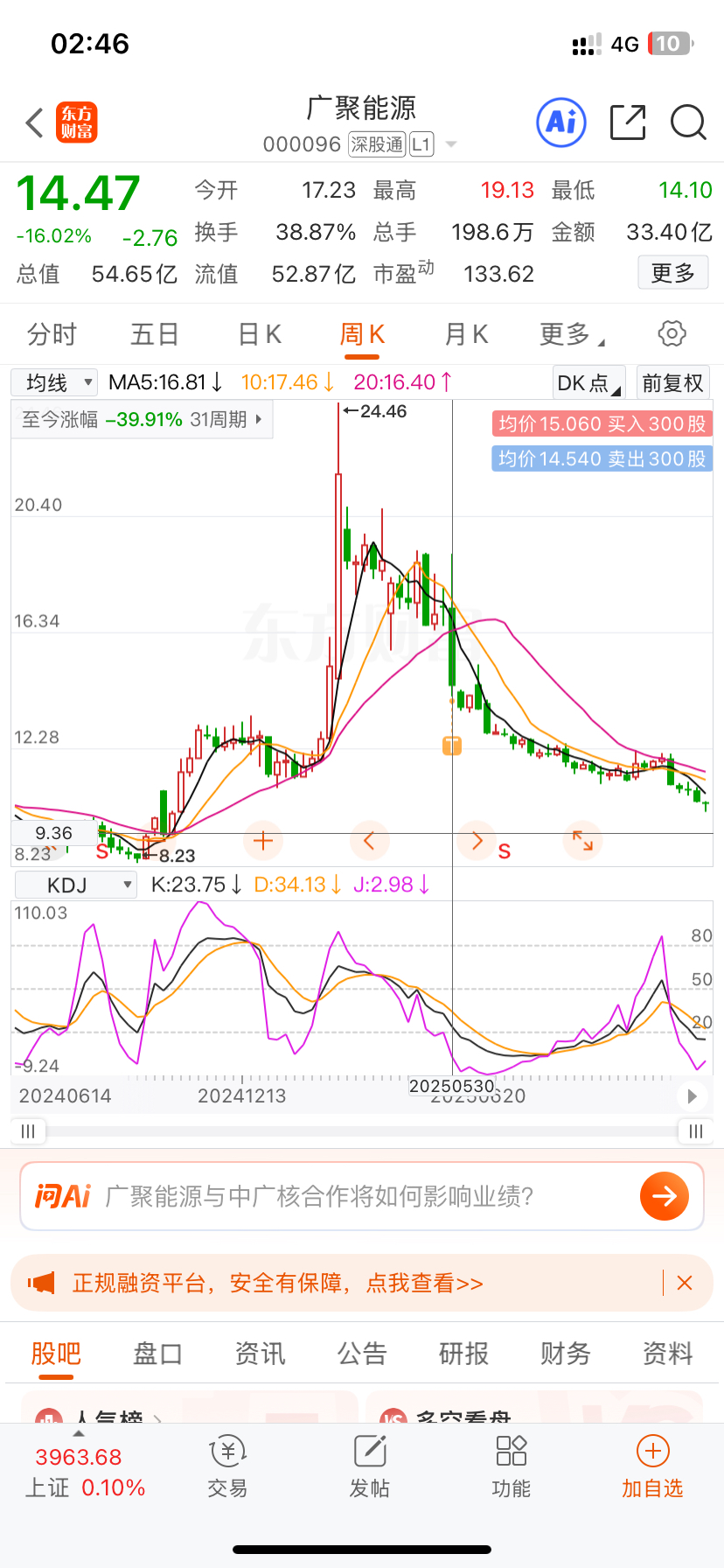
Task: Tap the D:34.13 indicator value
Action: point(298,885)
